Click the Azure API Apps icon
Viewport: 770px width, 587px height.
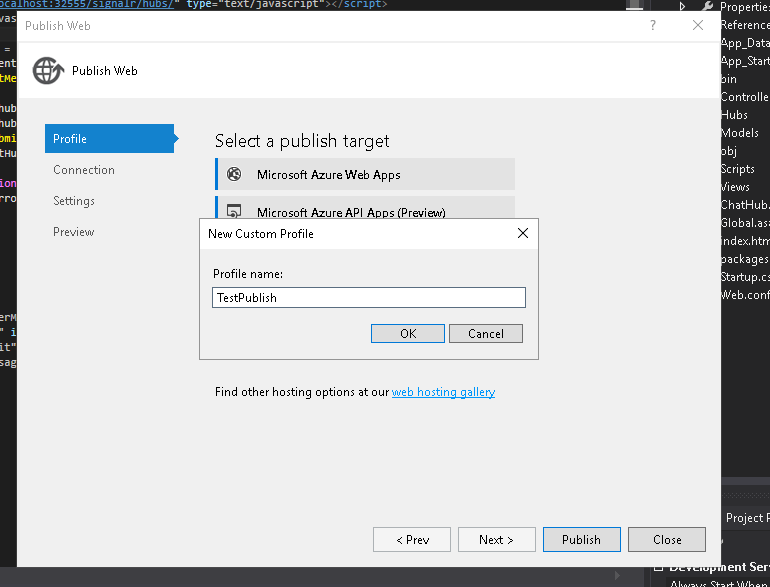click(234, 211)
